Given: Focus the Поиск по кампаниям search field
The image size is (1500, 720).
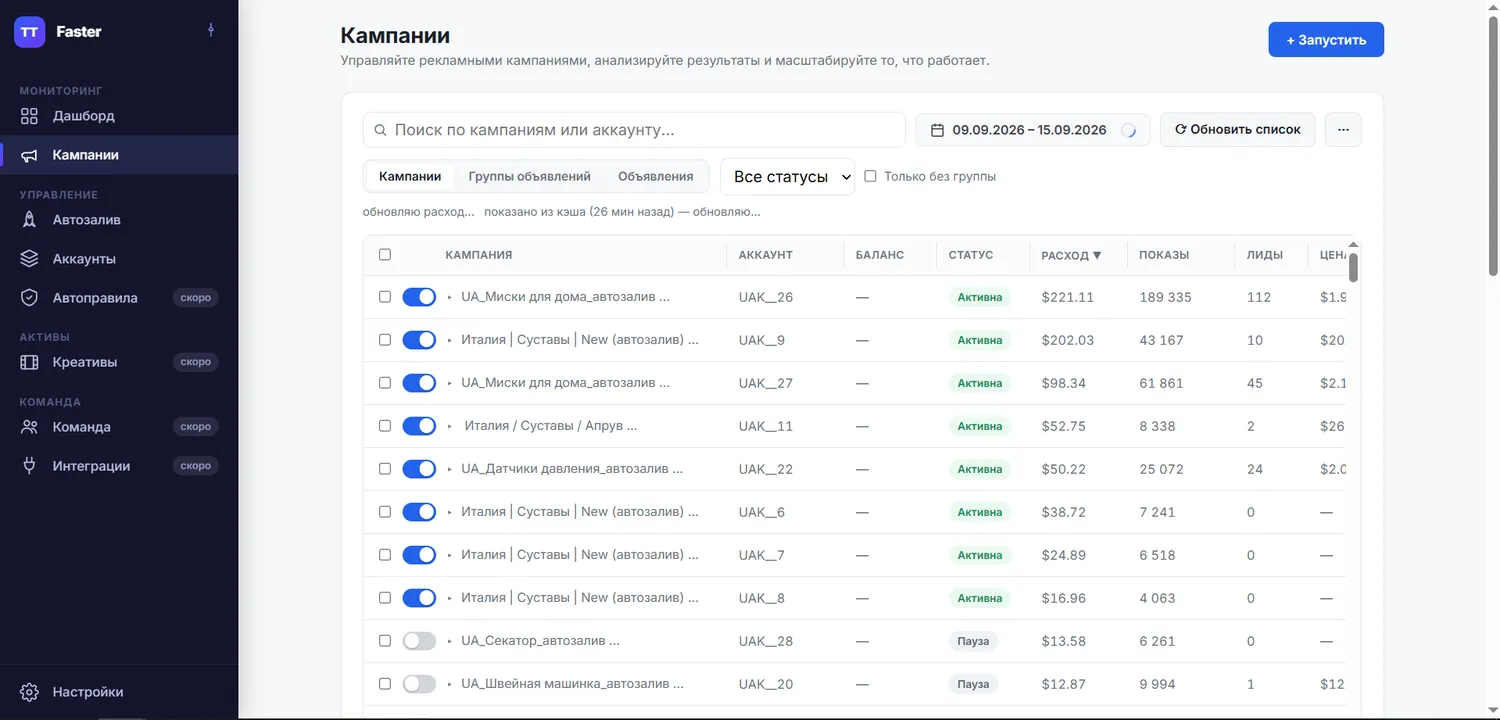Looking at the screenshot, I should 634,130.
